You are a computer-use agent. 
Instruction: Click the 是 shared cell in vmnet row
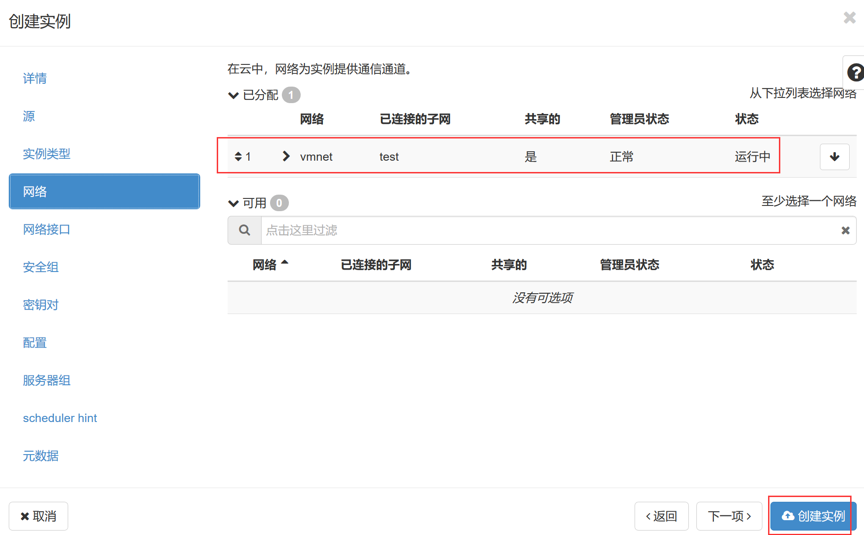531,156
